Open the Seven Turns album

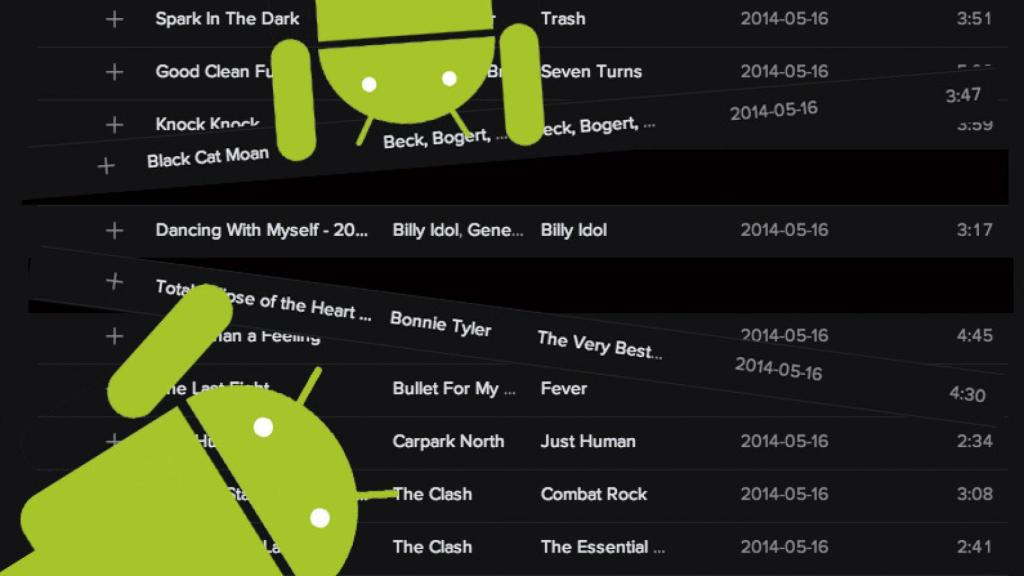click(591, 71)
